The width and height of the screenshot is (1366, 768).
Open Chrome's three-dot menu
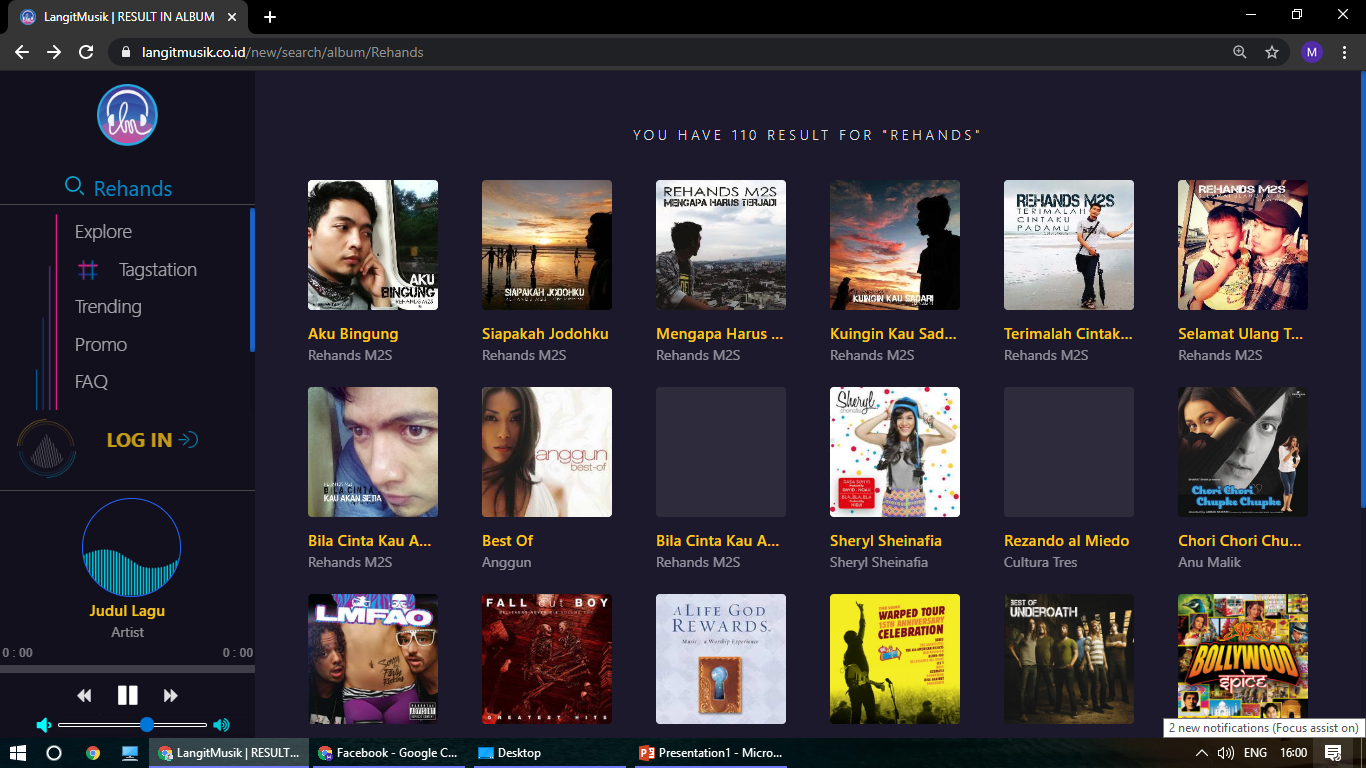click(1345, 52)
